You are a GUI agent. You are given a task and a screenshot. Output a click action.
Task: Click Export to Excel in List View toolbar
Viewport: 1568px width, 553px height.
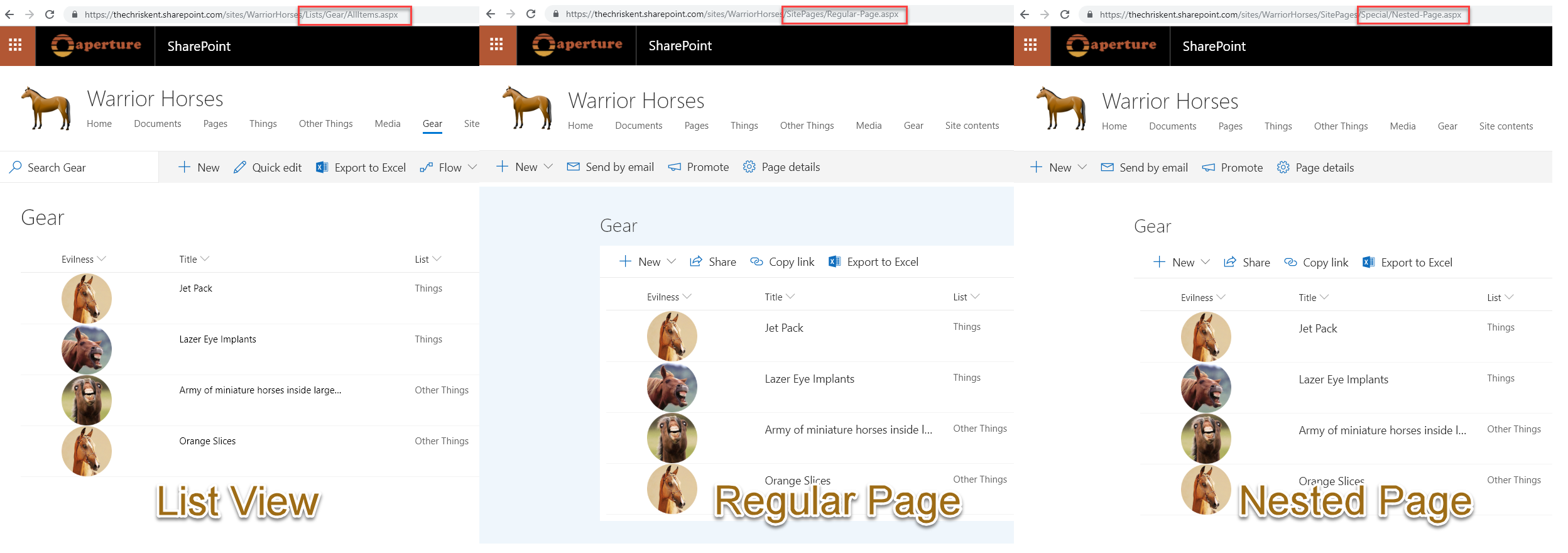[x=361, y=167]
